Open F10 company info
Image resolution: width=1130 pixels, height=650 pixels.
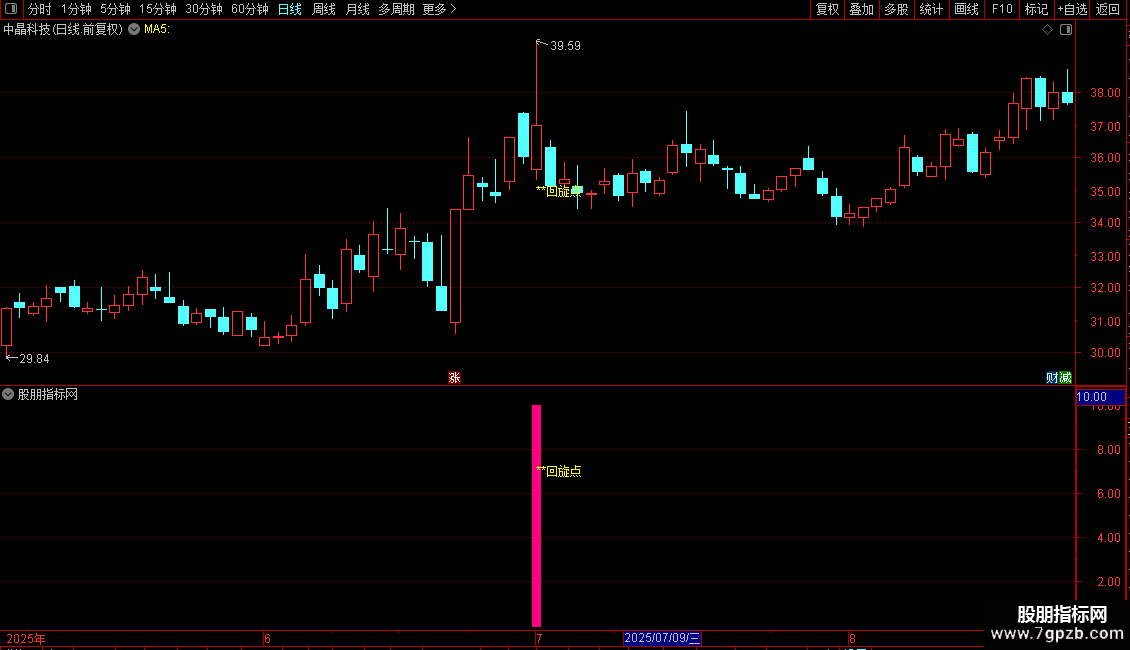(x=1002, y=9)
